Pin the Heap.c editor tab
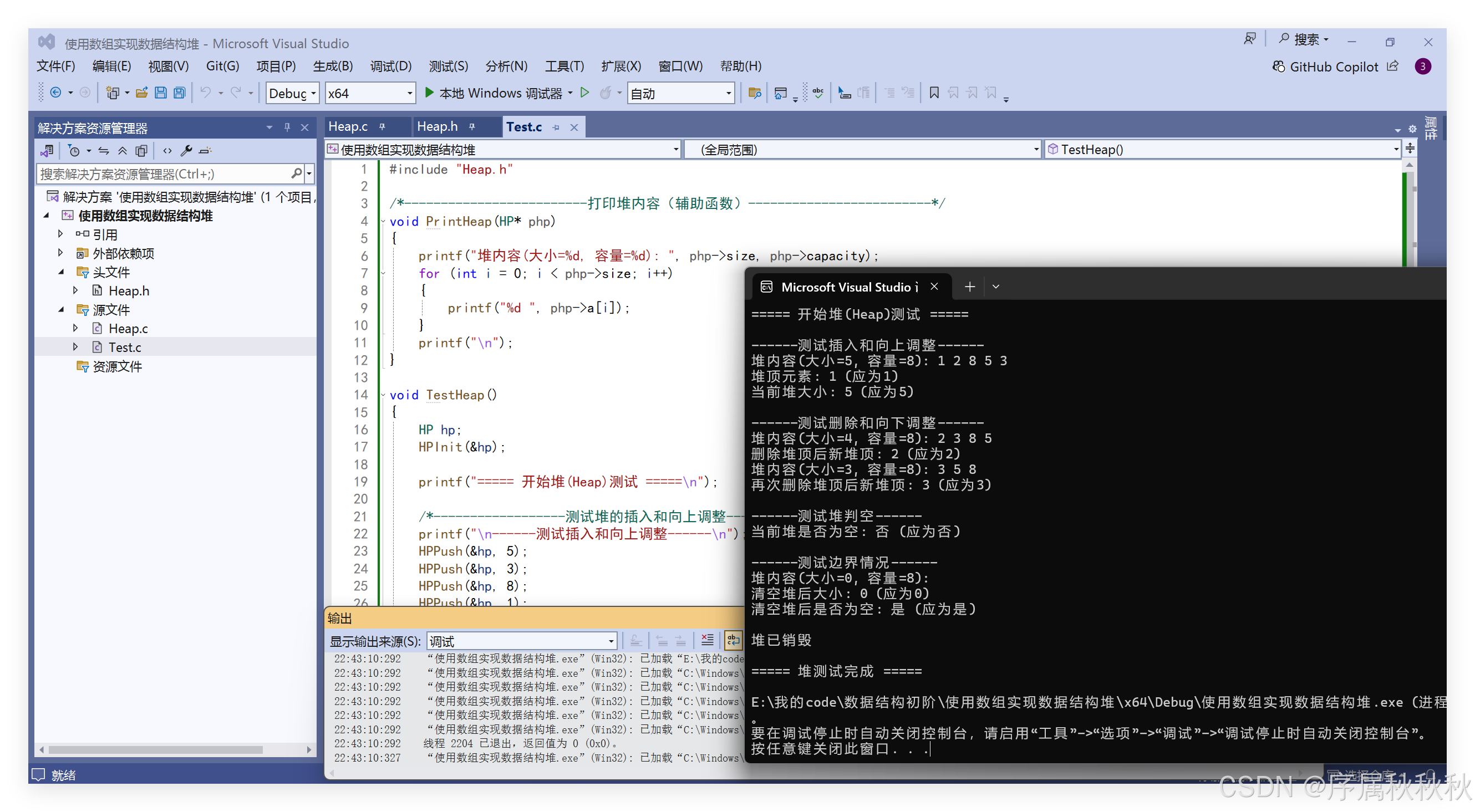 [x=383, y=126]
